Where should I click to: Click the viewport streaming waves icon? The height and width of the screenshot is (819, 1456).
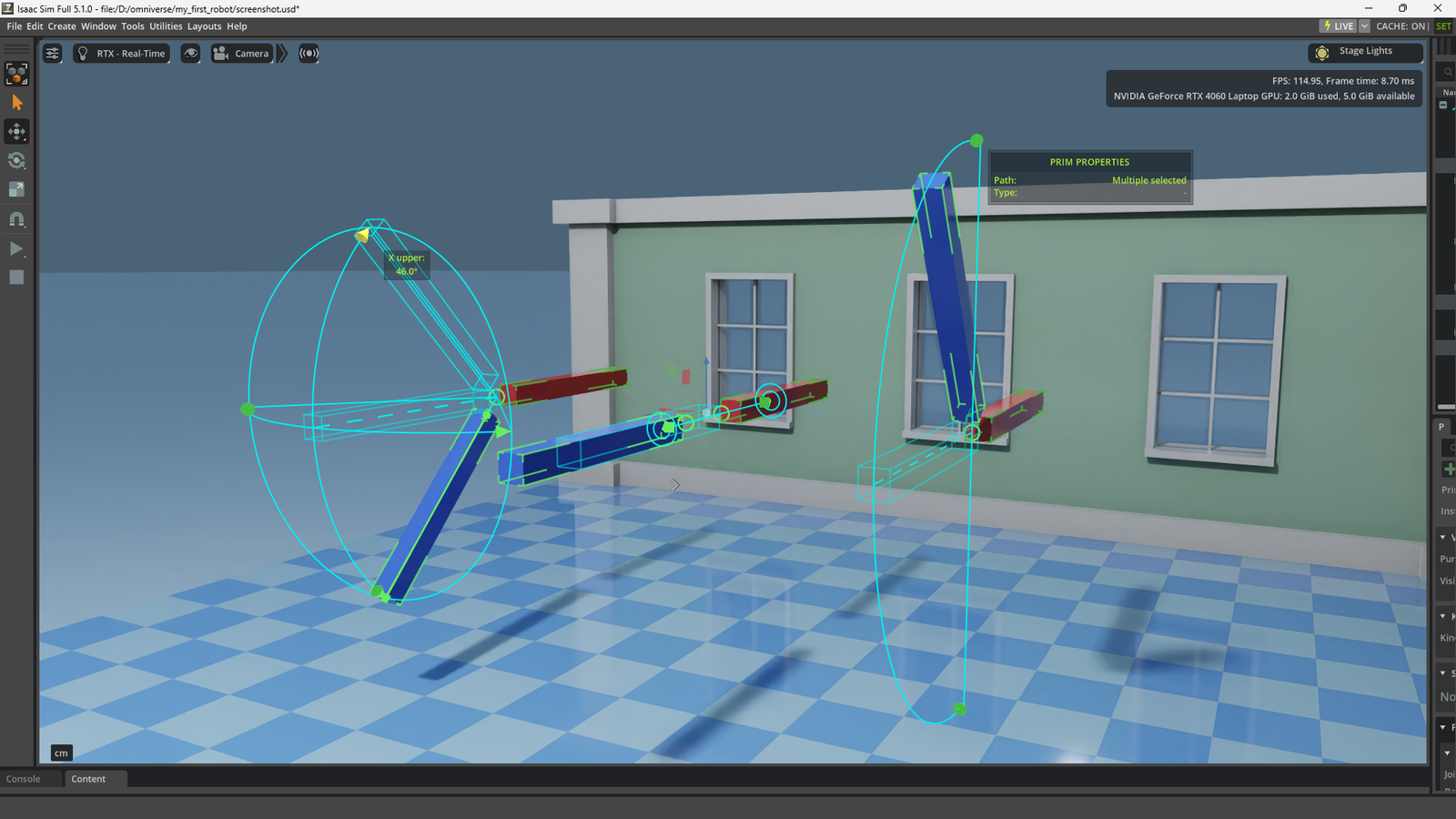click(x=308, y=54)
